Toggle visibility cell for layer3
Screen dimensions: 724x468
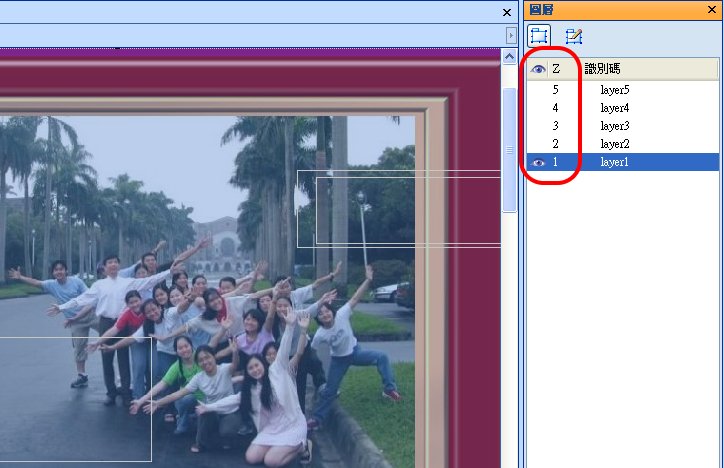538,126
